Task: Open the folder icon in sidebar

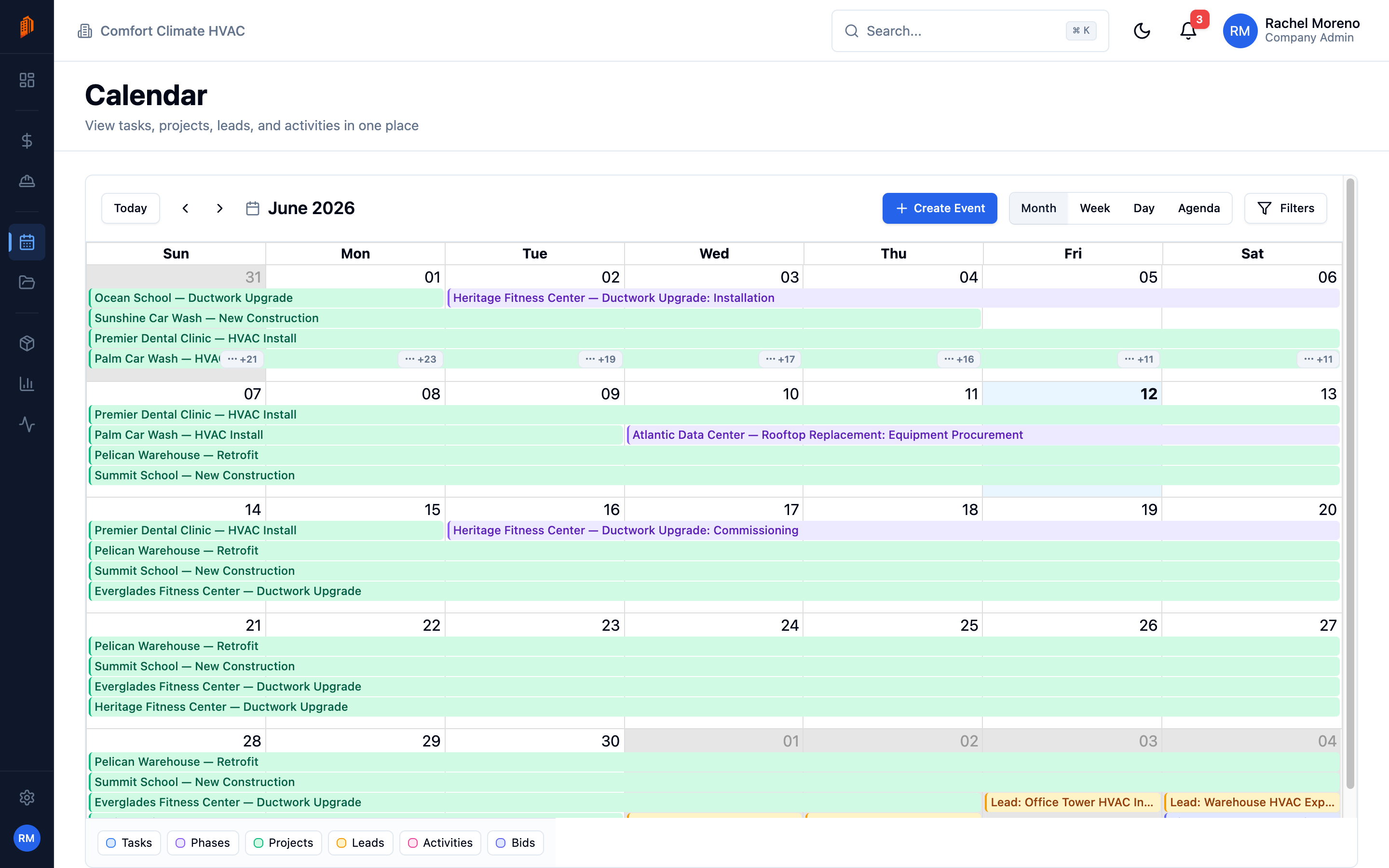Action: 27,283
